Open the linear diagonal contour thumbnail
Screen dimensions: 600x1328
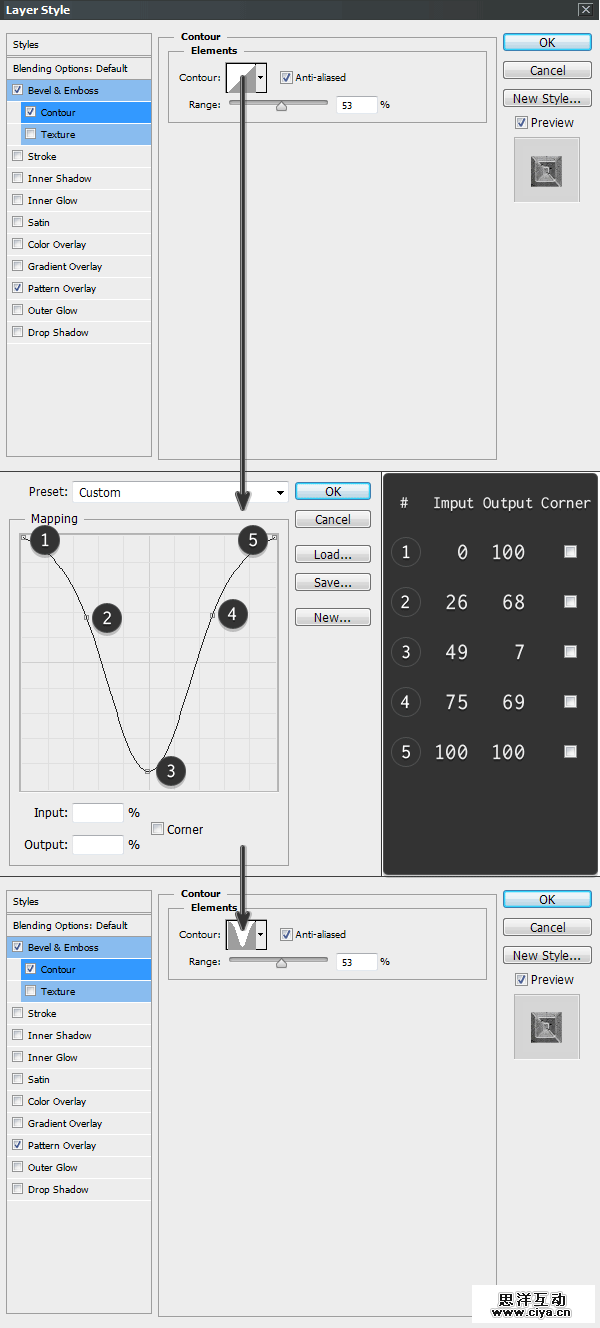tap(241, 77)
